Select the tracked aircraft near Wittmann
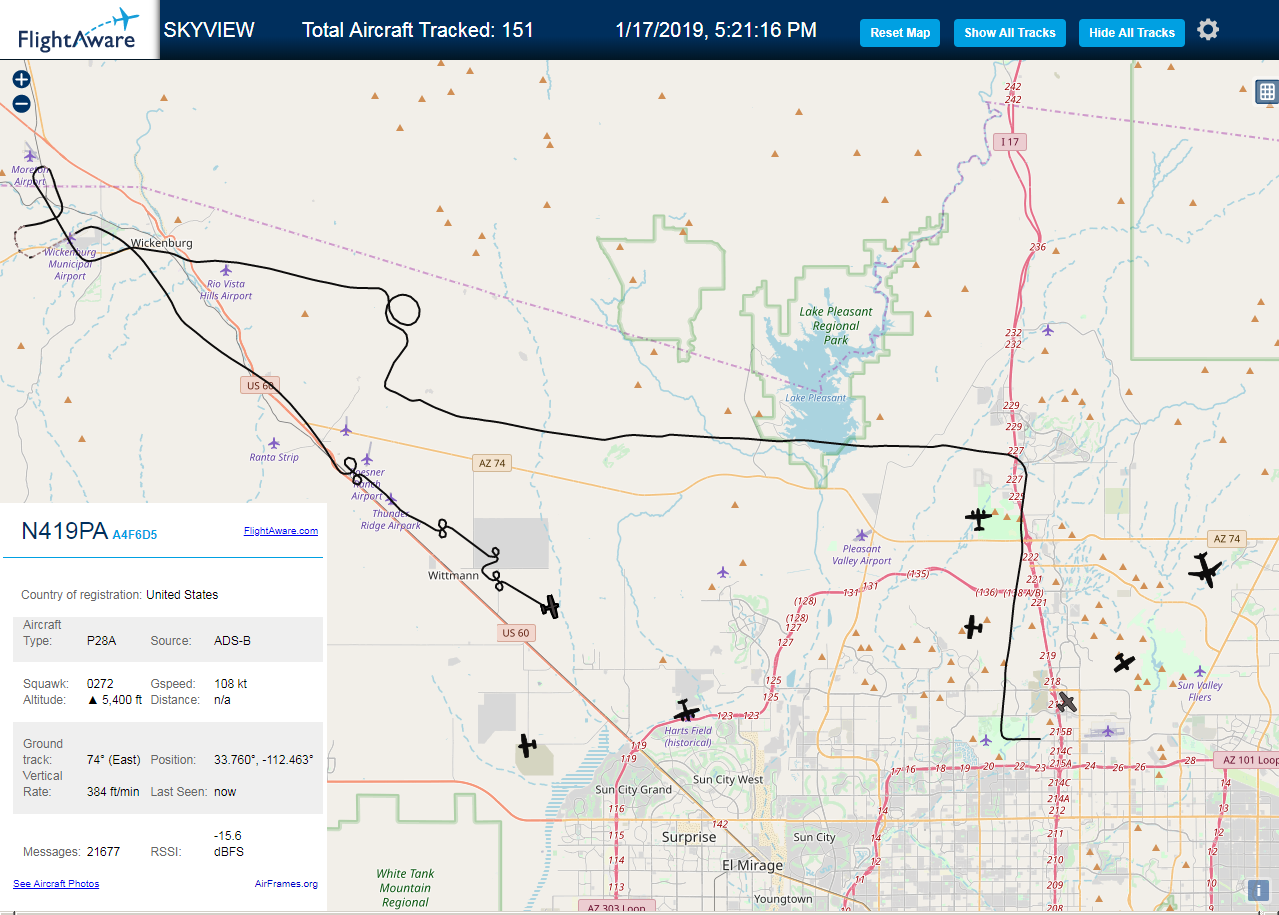This screenshot has height=915, width=1279. 549,606
